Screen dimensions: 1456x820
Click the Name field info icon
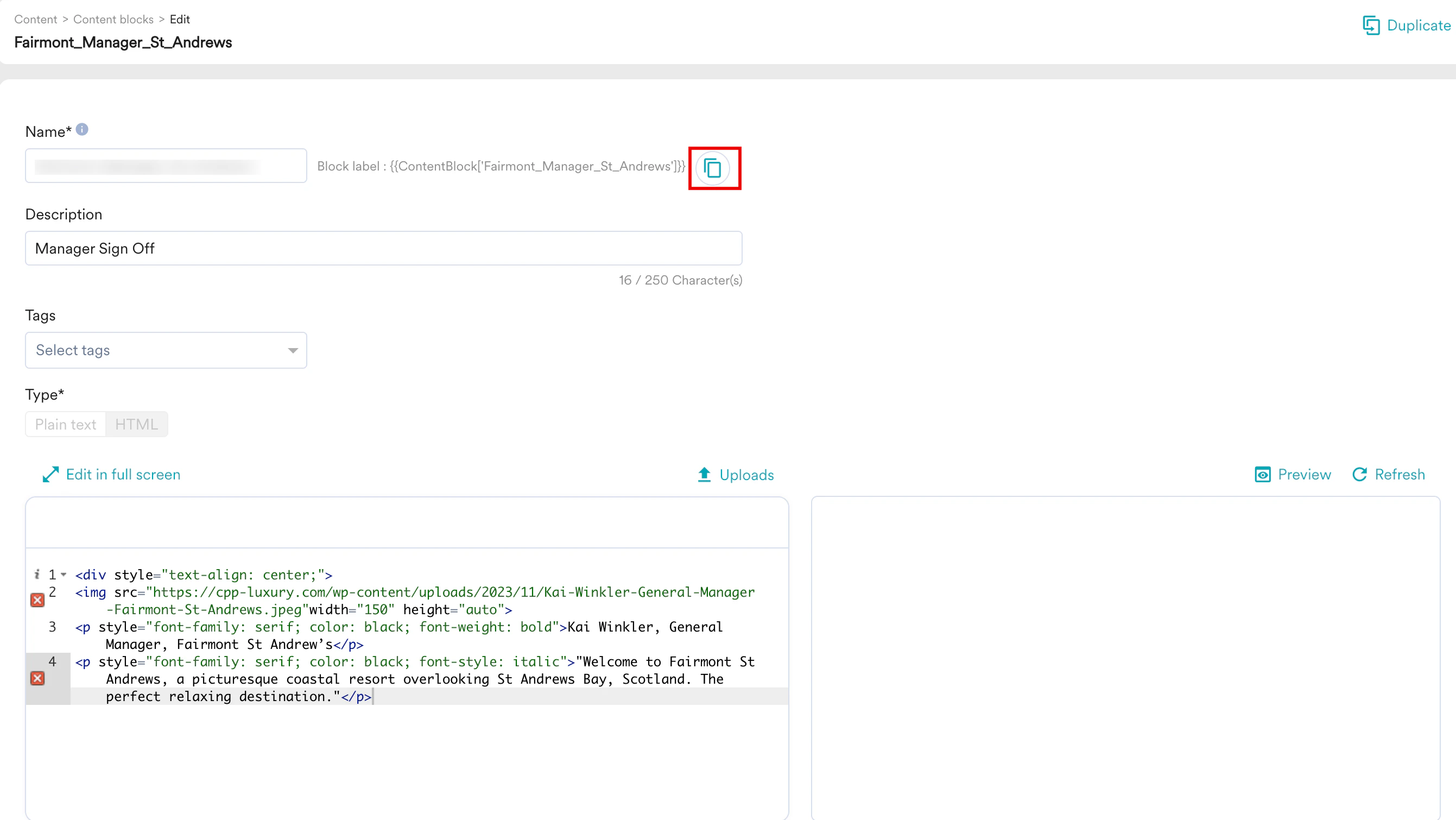pyautogui.click(x=82, y=129)
